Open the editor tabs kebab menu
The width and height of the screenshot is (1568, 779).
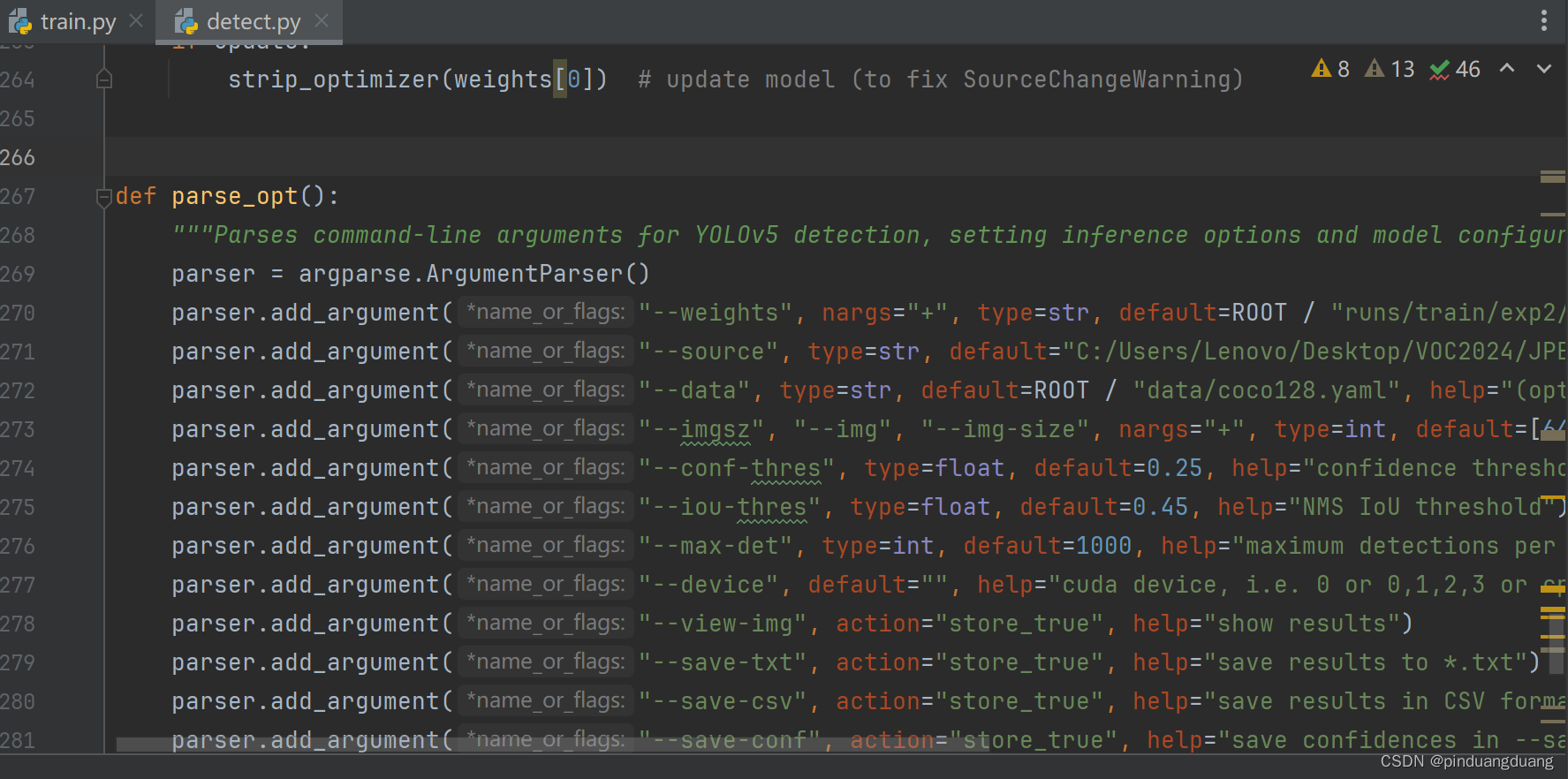(1543, 20)
